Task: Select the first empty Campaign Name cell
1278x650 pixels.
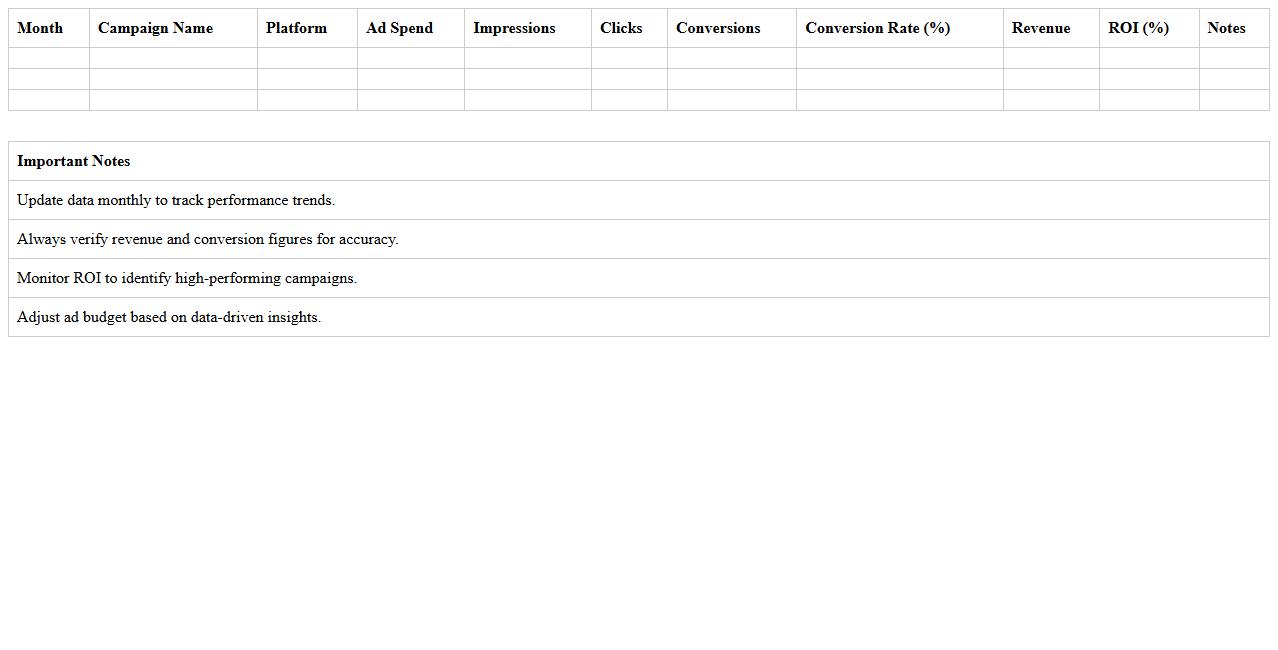Action: click(173, 58)
